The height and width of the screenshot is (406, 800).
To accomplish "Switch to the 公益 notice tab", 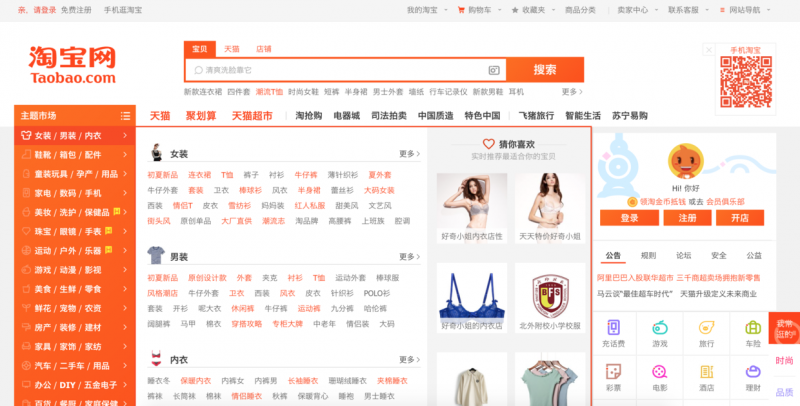I will click(754, 256).
